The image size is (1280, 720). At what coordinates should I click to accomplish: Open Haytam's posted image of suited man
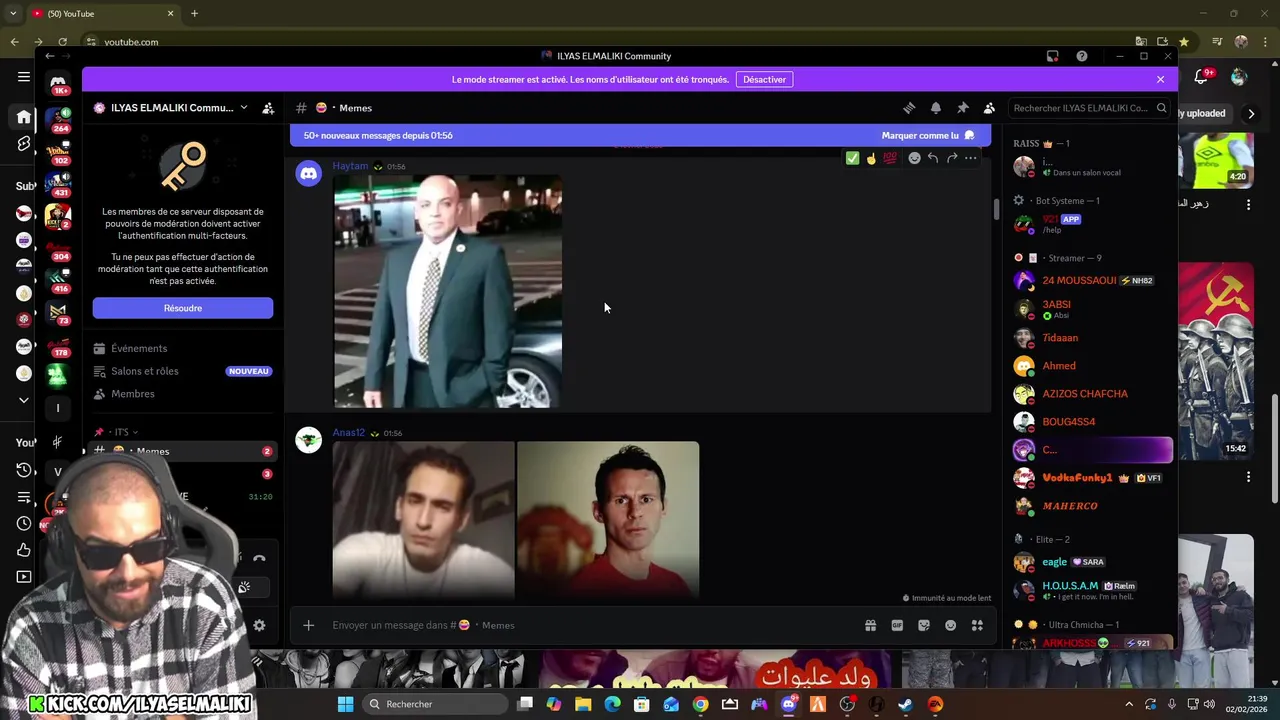coord(448,292)
